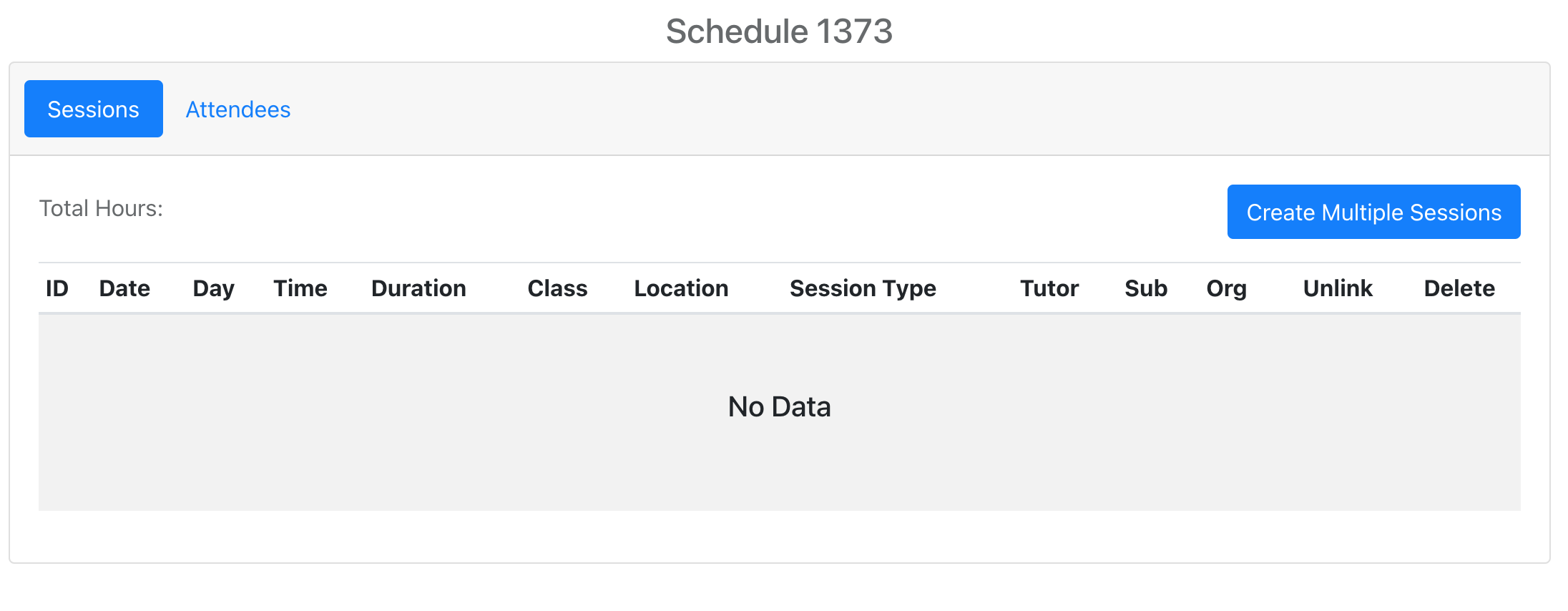The height and width of the screenshot is (611, 1568).
Task: Select the Sub column header
Action: (x=1145, y=288)
